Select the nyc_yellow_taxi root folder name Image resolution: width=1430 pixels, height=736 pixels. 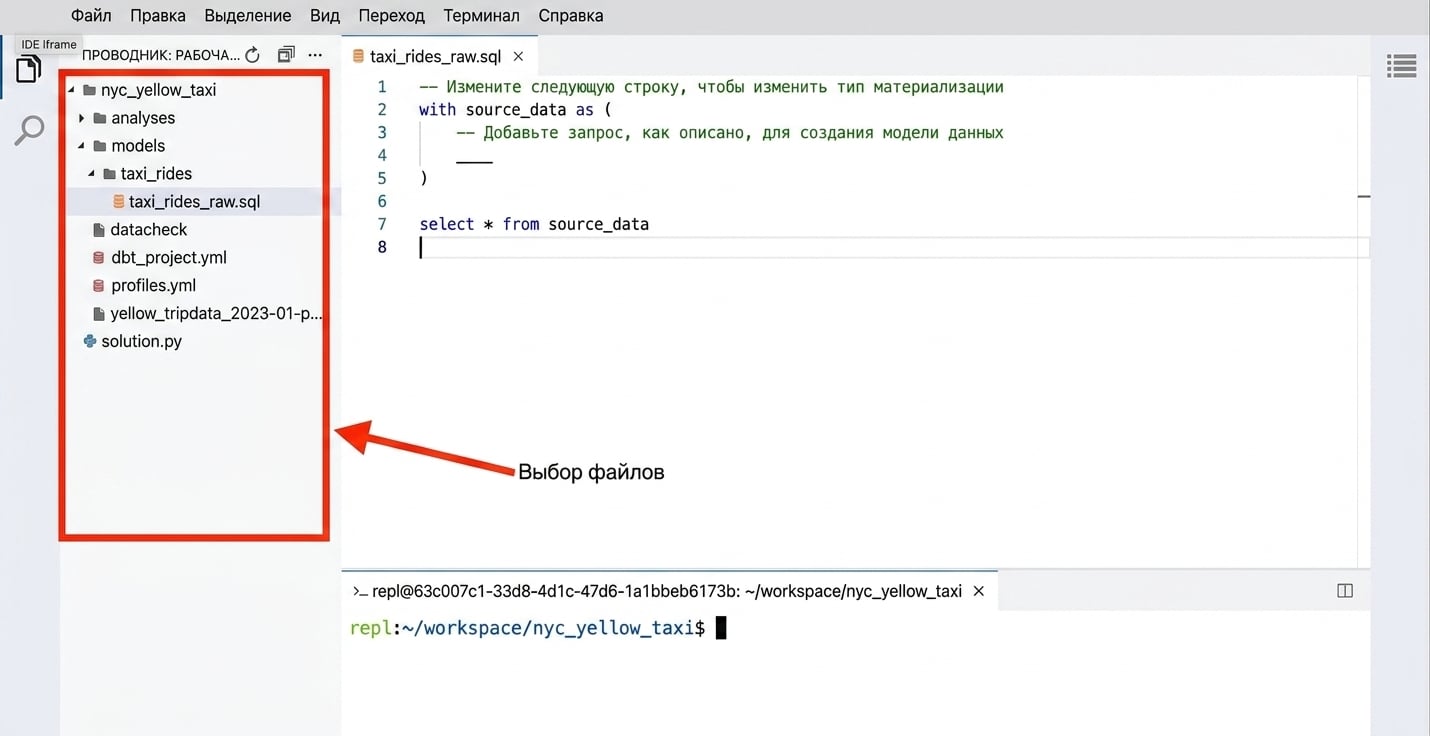tap(159, 90)
